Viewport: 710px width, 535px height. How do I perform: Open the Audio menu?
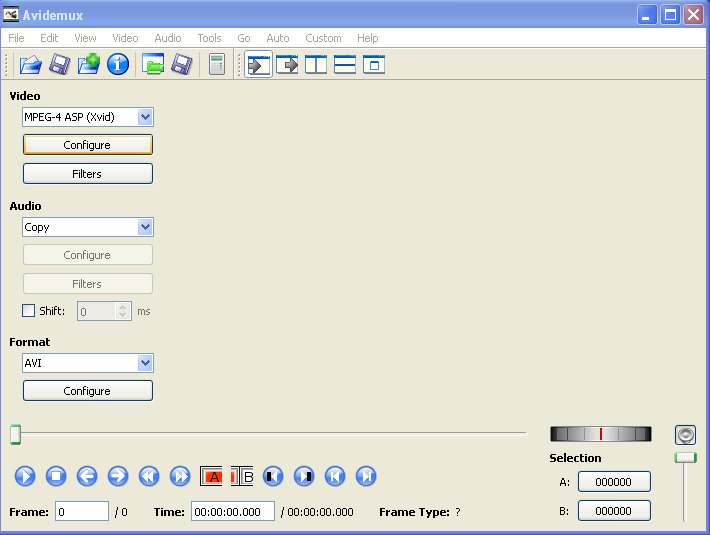[168, 38]
